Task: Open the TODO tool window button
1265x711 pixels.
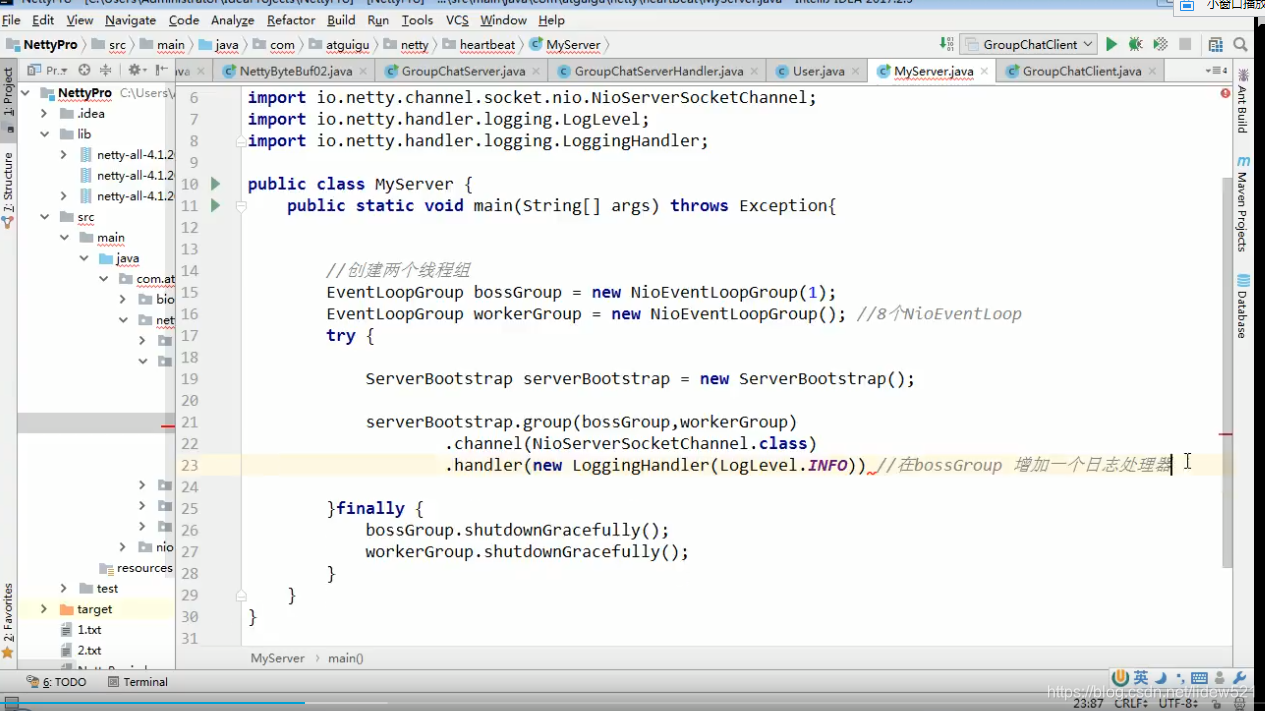Action: coord(57,682)
